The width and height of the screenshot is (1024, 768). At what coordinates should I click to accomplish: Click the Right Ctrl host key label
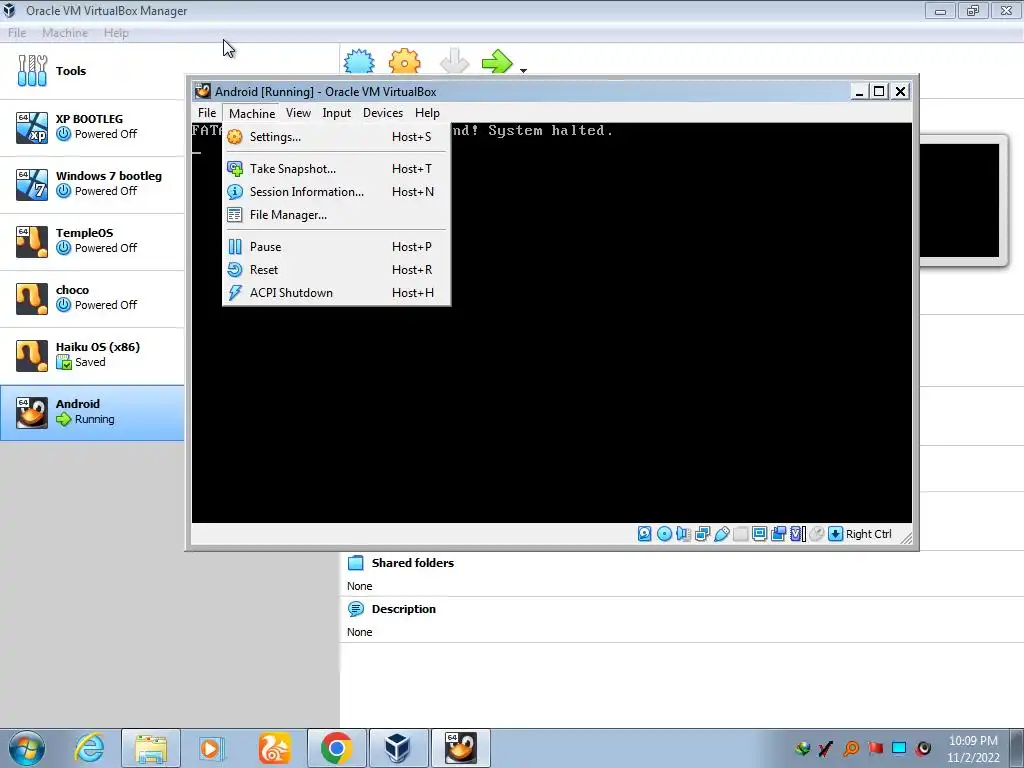pyautogui.click(x=869, y=534)
